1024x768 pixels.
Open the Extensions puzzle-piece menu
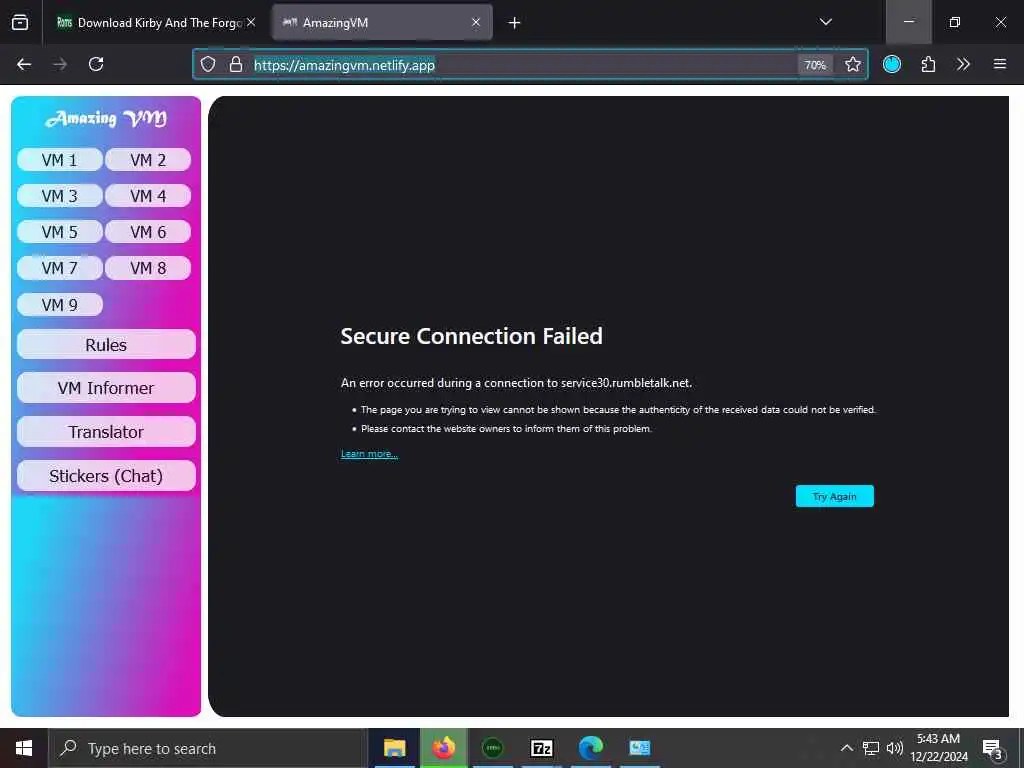pyautogui.click(x=928, y=64)
